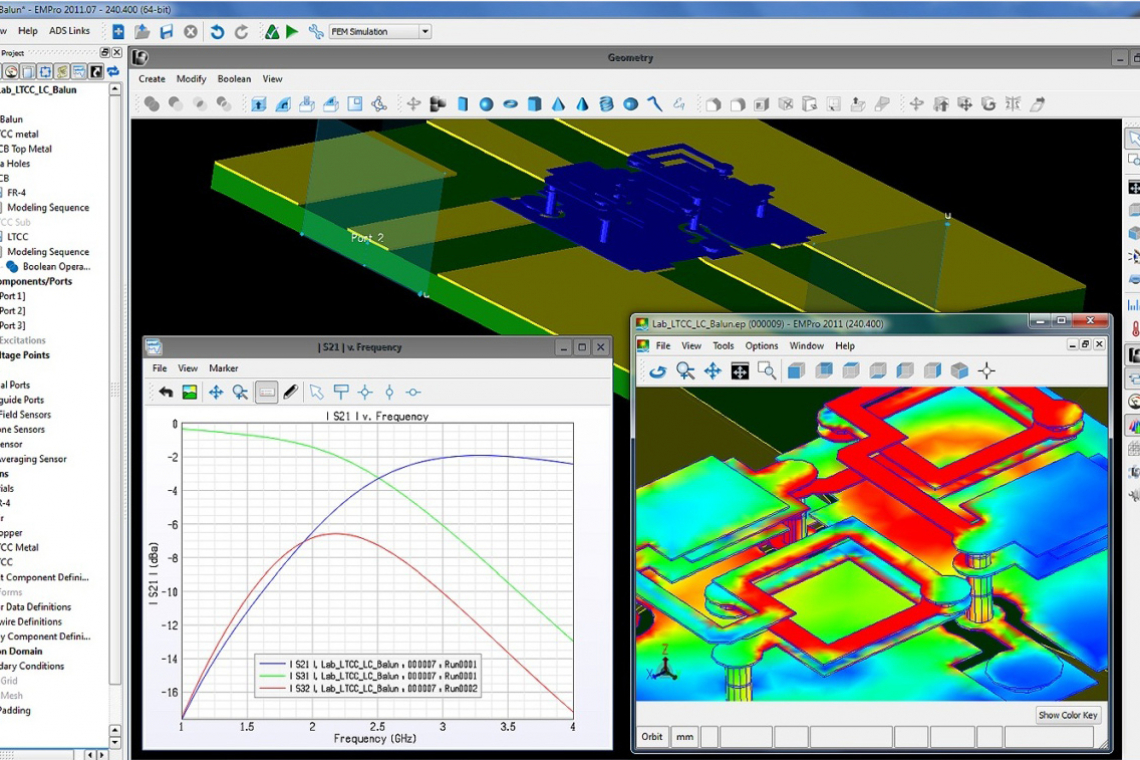This screenshot has width=1140, height=760.
Task: Click the Save floppy disk icon
Action: pyautogui.click(x=166, y=32)
